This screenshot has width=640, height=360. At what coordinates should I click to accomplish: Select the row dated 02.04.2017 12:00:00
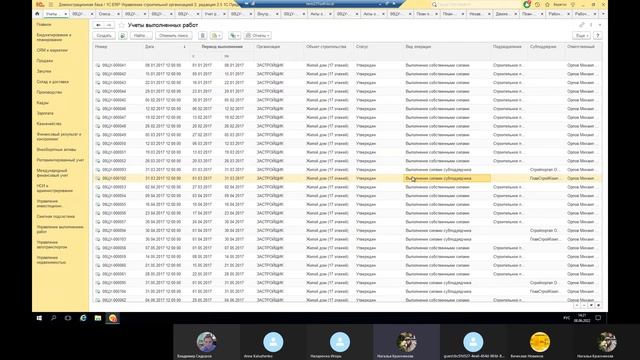347,187
